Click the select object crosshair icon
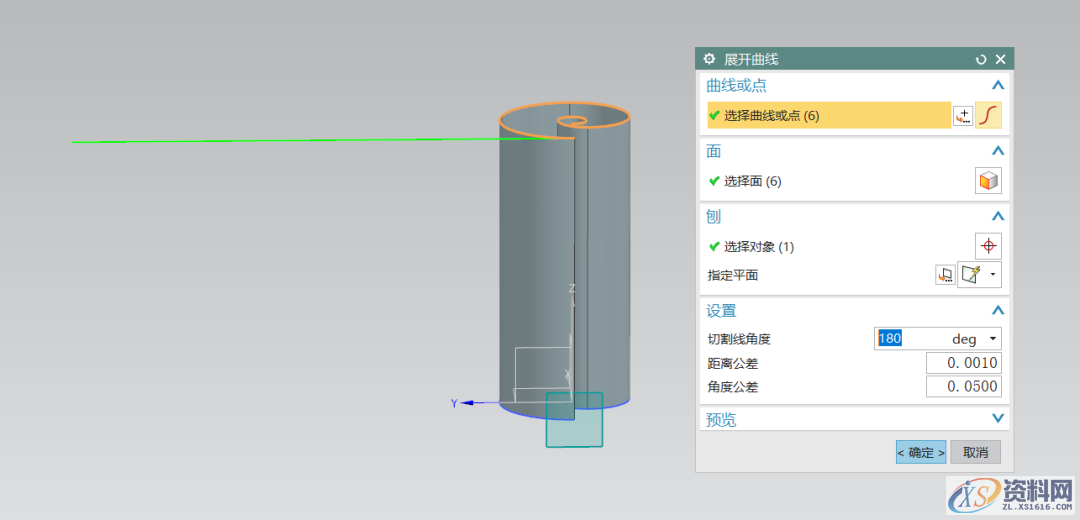This screenshot has width=1080, height=520. [x=988, y=246]
